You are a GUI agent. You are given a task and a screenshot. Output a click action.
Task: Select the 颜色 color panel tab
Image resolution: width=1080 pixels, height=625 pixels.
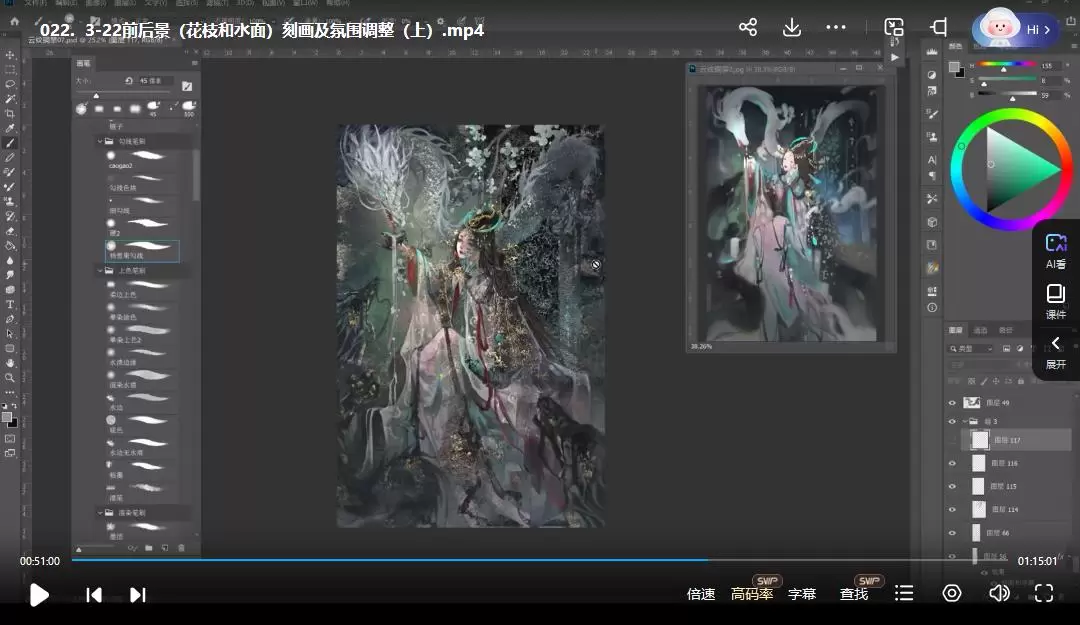(956, 47)
